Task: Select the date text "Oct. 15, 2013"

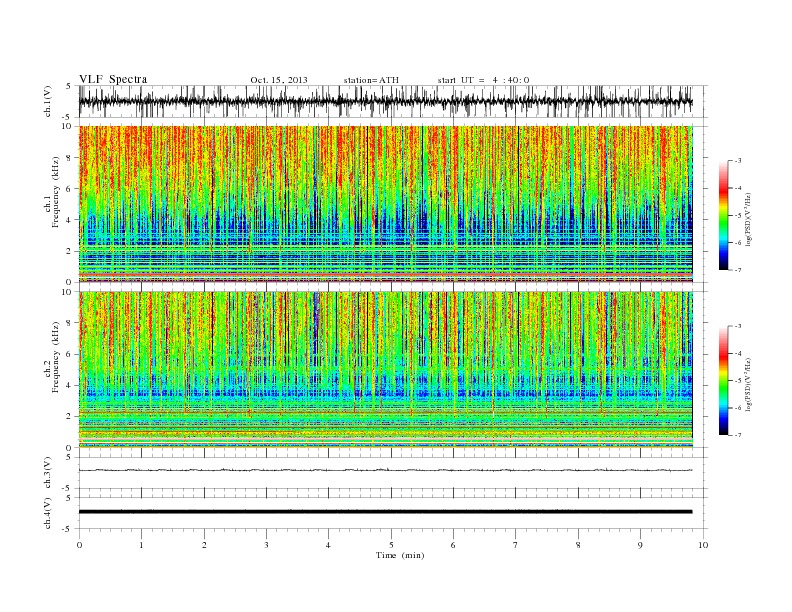Action: point(279,80)
